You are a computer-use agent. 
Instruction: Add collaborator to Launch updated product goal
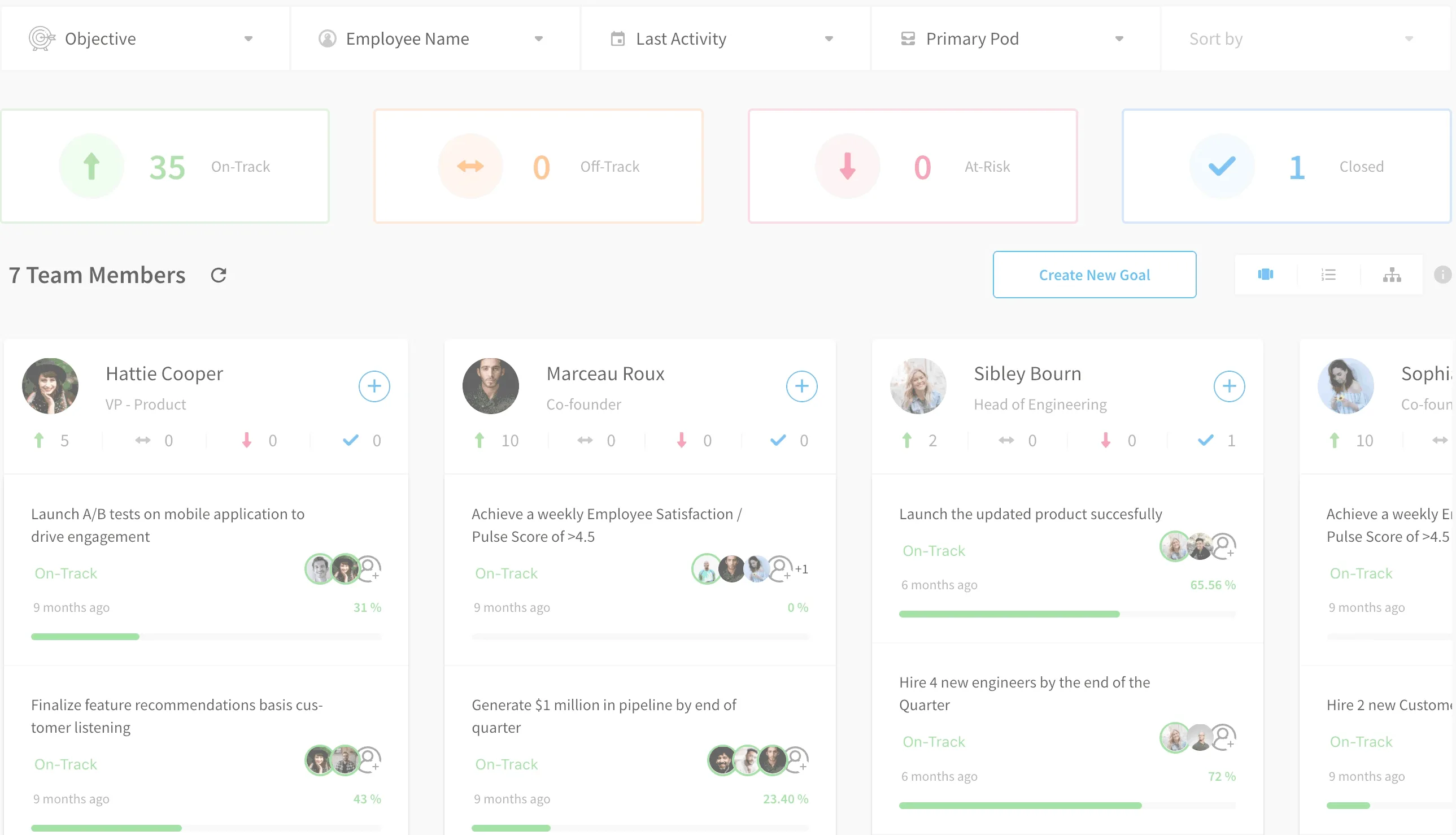click(x=1223, y=546)
